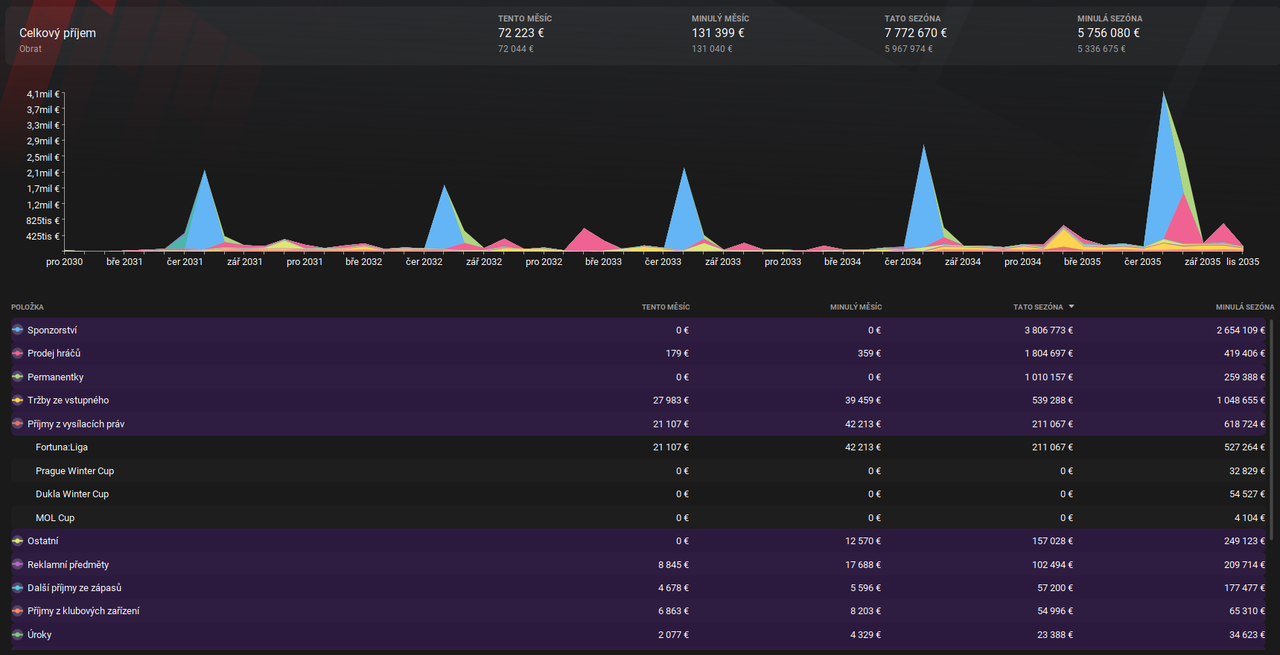Click the Ostatní row color icon
This screenshot has width=1280, height=655.
[17, 541]
